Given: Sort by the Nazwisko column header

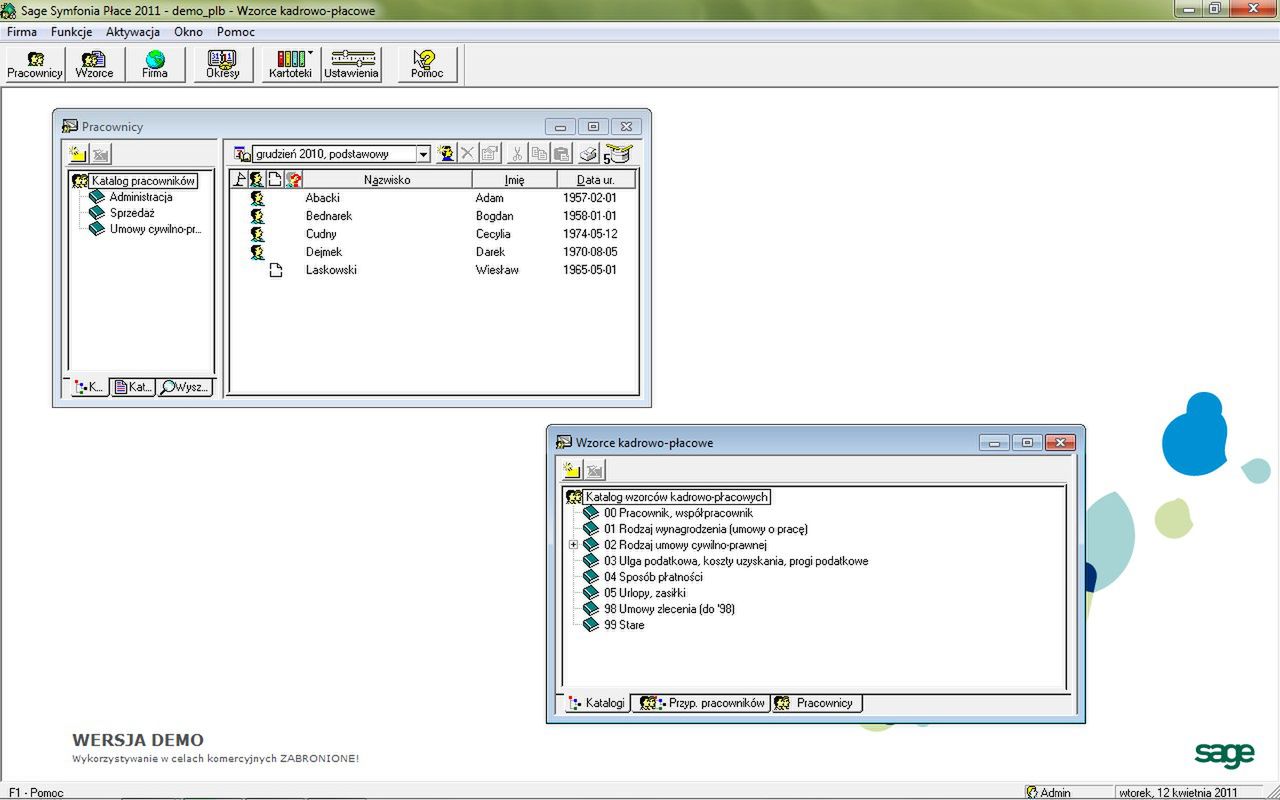Looking at the screenshot, I should pos(387,180).
